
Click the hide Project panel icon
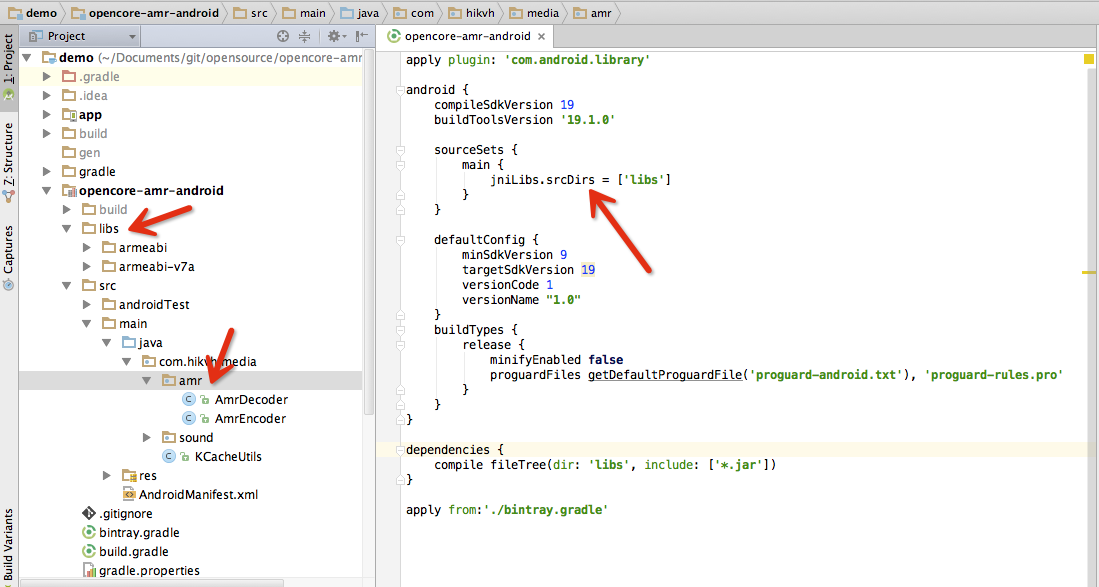pos(362,36)
